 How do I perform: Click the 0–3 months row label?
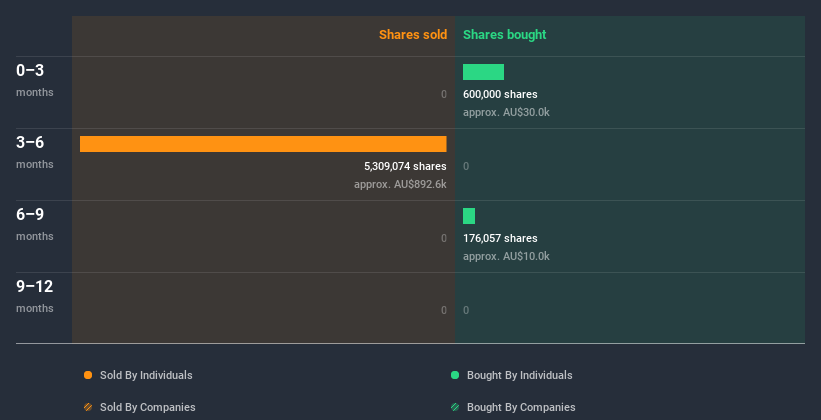(x=35, y=80)
